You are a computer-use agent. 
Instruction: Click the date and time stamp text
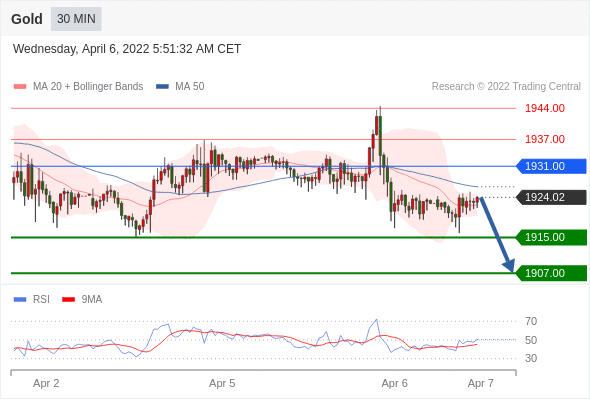pos(127,49)
